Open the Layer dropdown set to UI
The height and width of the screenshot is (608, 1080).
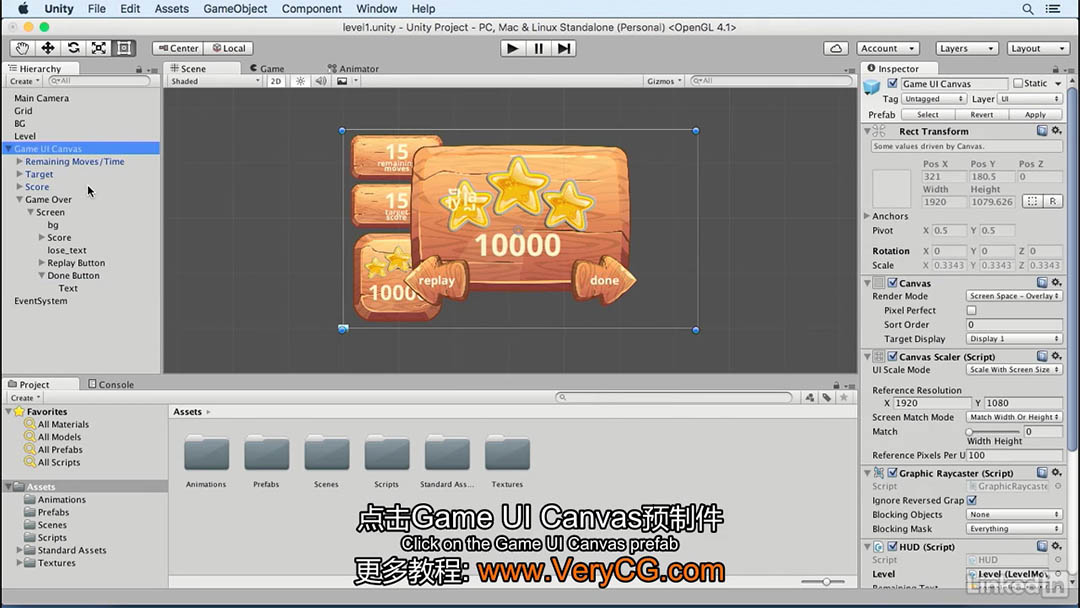(x=1030, y=99)
